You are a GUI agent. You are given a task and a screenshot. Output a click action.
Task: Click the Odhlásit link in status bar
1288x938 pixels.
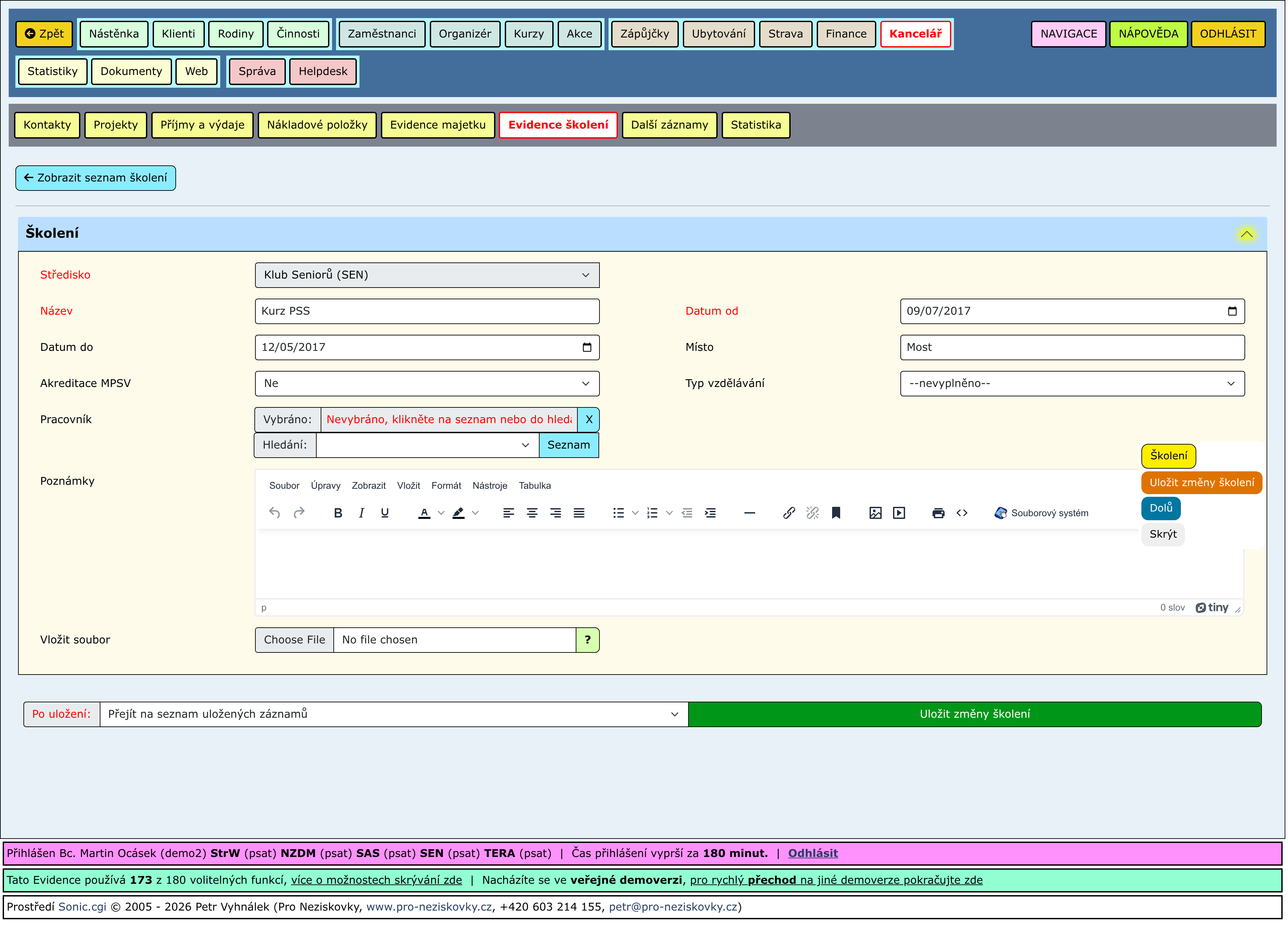pyautogui.click(x=813, y=854)
